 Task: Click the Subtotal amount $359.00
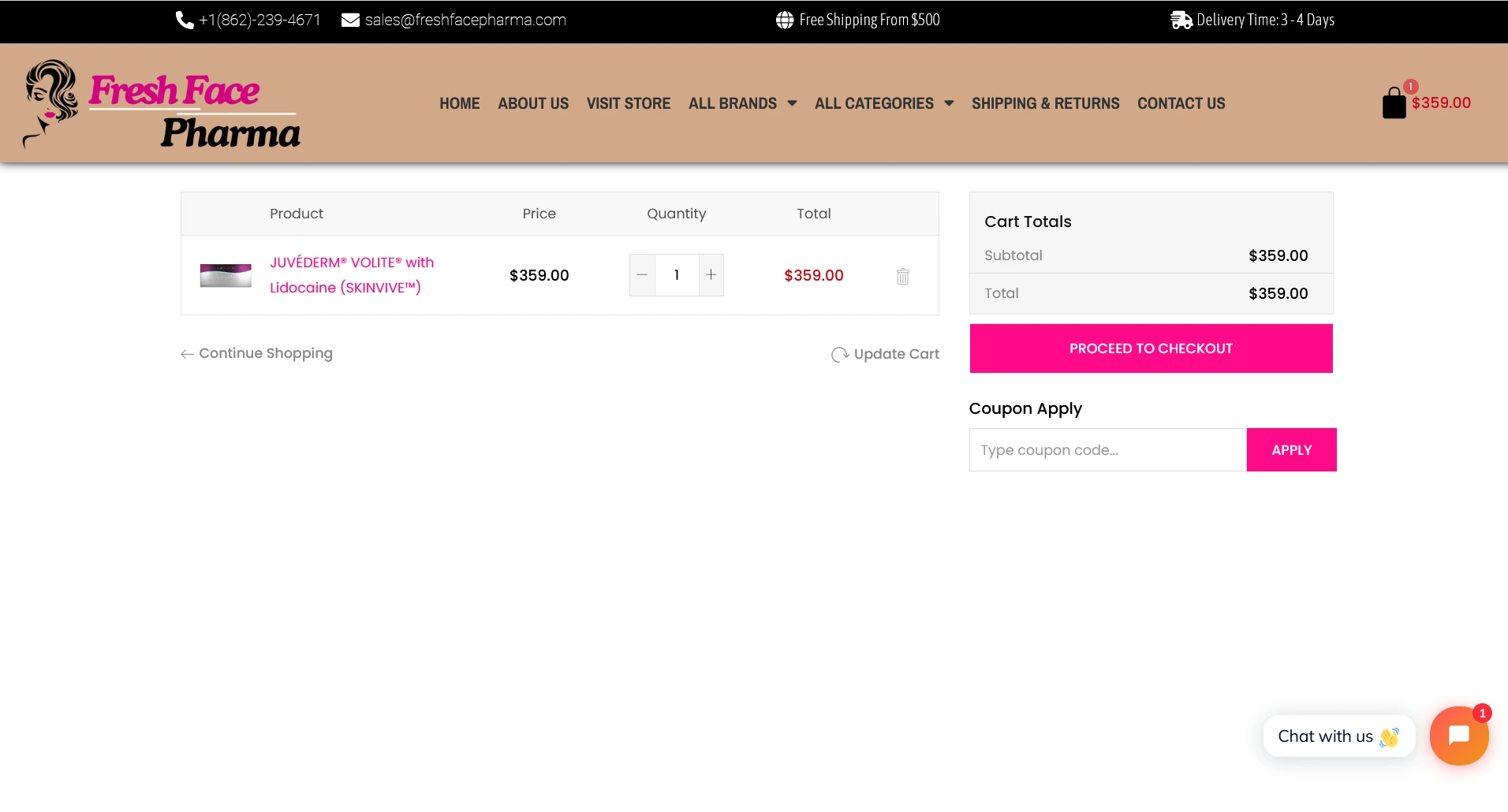pos(1278,255)
